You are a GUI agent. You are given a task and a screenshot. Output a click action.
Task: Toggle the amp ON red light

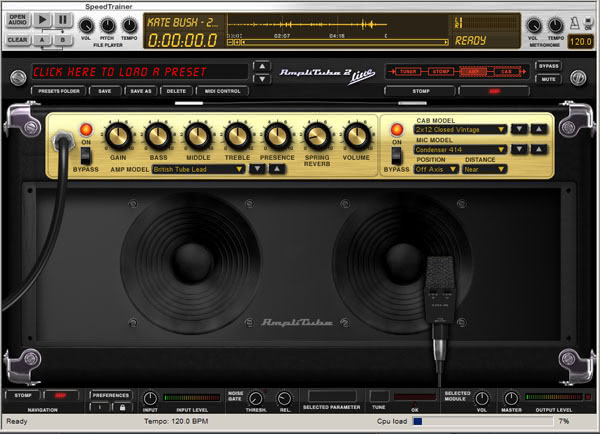86,130
